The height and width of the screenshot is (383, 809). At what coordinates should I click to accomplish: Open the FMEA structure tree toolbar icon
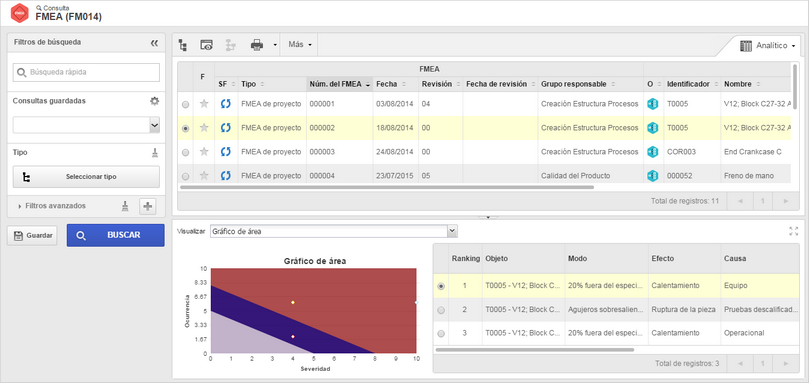182,45
